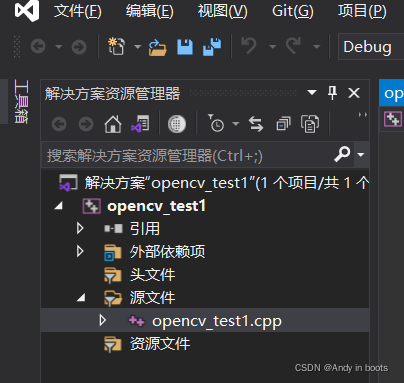Image resolution: width=404 pixels, height=383 pixels.
Task: Switch between solution and folder views icon
Action: click(x=140, y=124)
